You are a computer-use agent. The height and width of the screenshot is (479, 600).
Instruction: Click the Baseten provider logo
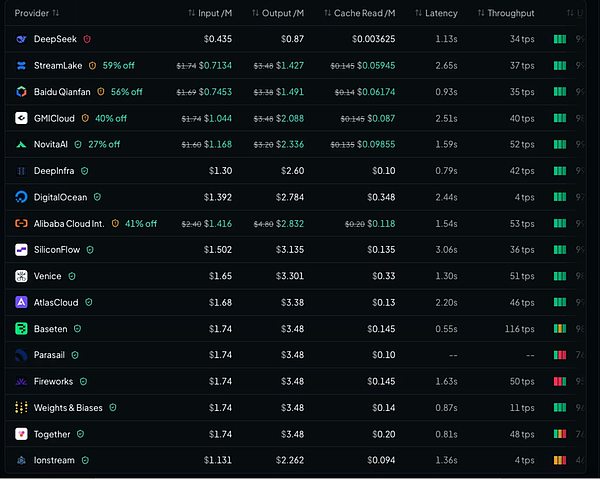click(21, 329)
